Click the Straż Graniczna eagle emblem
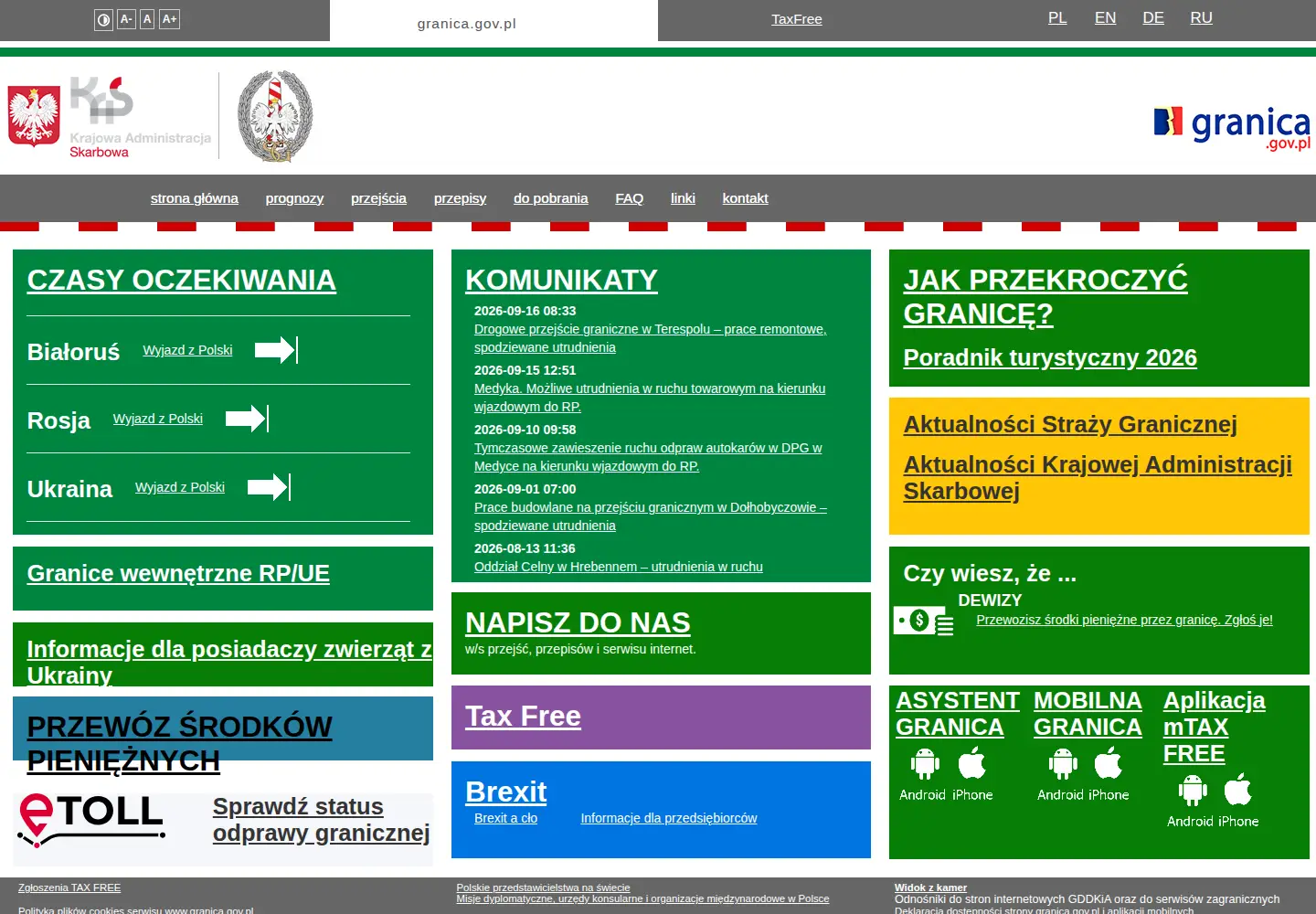 click(275, 117)
